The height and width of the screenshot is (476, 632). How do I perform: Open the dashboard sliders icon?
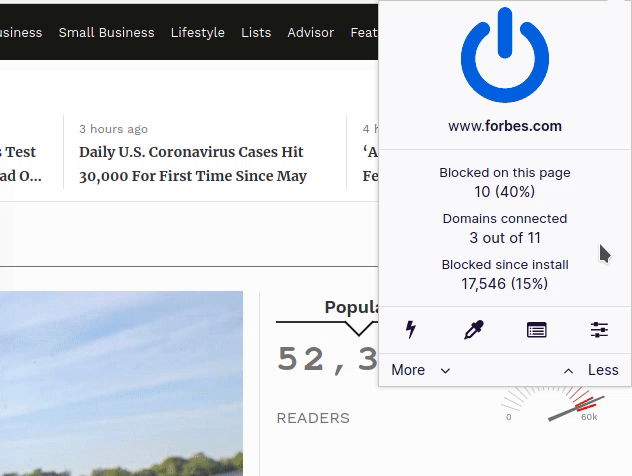599,329
